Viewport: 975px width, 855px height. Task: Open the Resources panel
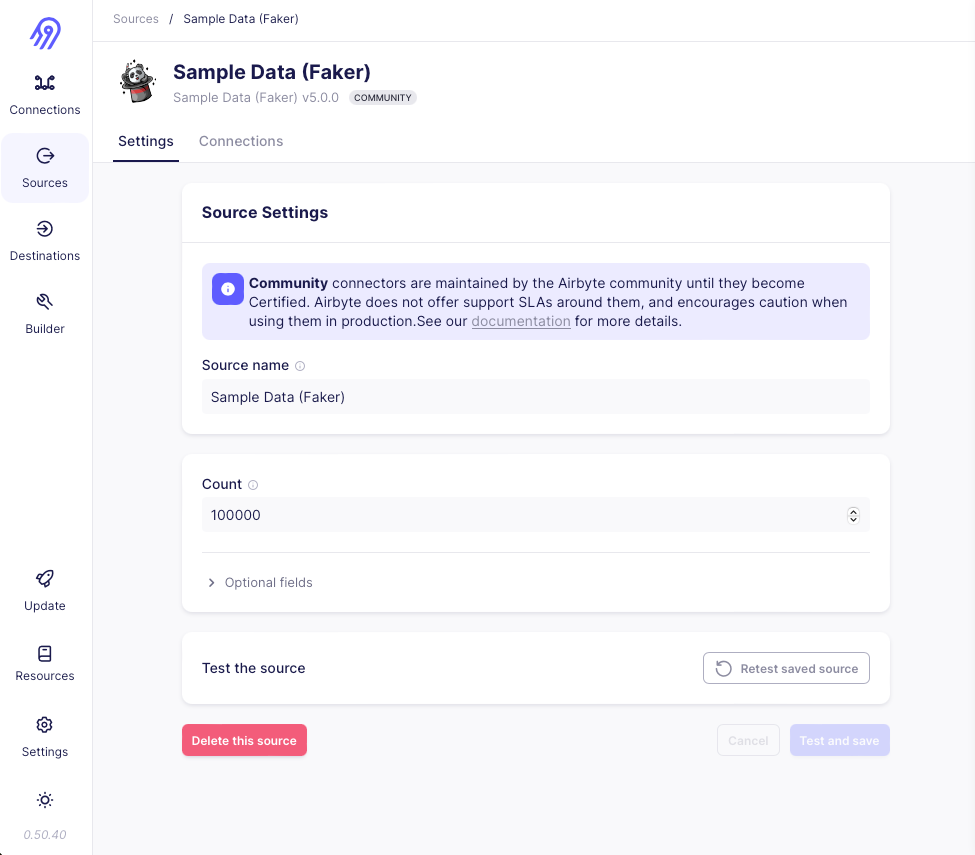coord(44,664)
